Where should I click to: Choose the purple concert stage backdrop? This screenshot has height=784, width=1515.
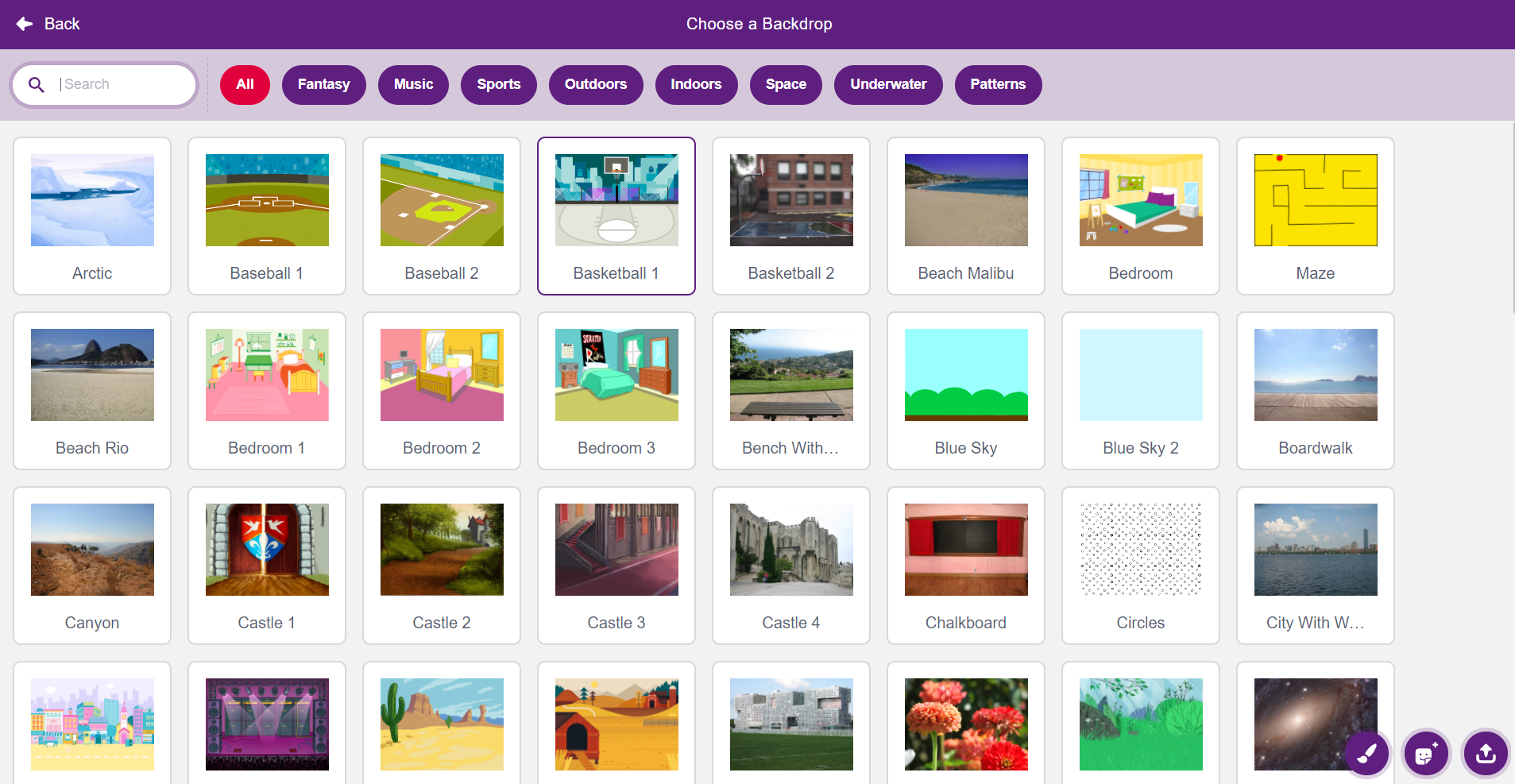(x=267, y=724)
